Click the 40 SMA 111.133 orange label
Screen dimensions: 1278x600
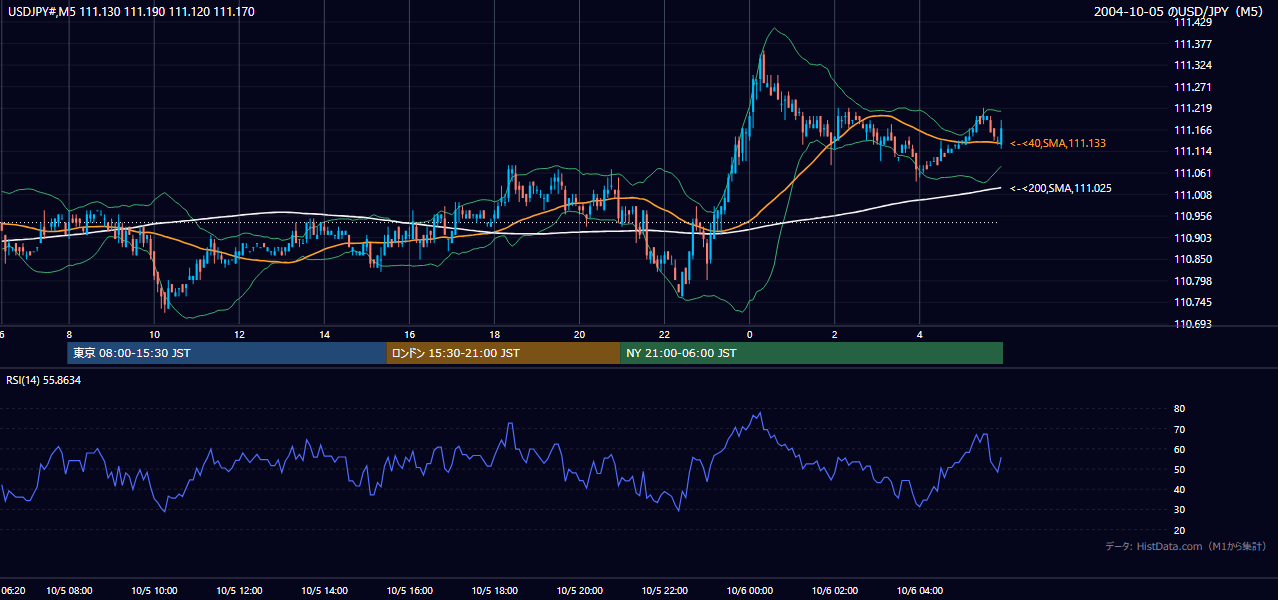point(1058,144)
